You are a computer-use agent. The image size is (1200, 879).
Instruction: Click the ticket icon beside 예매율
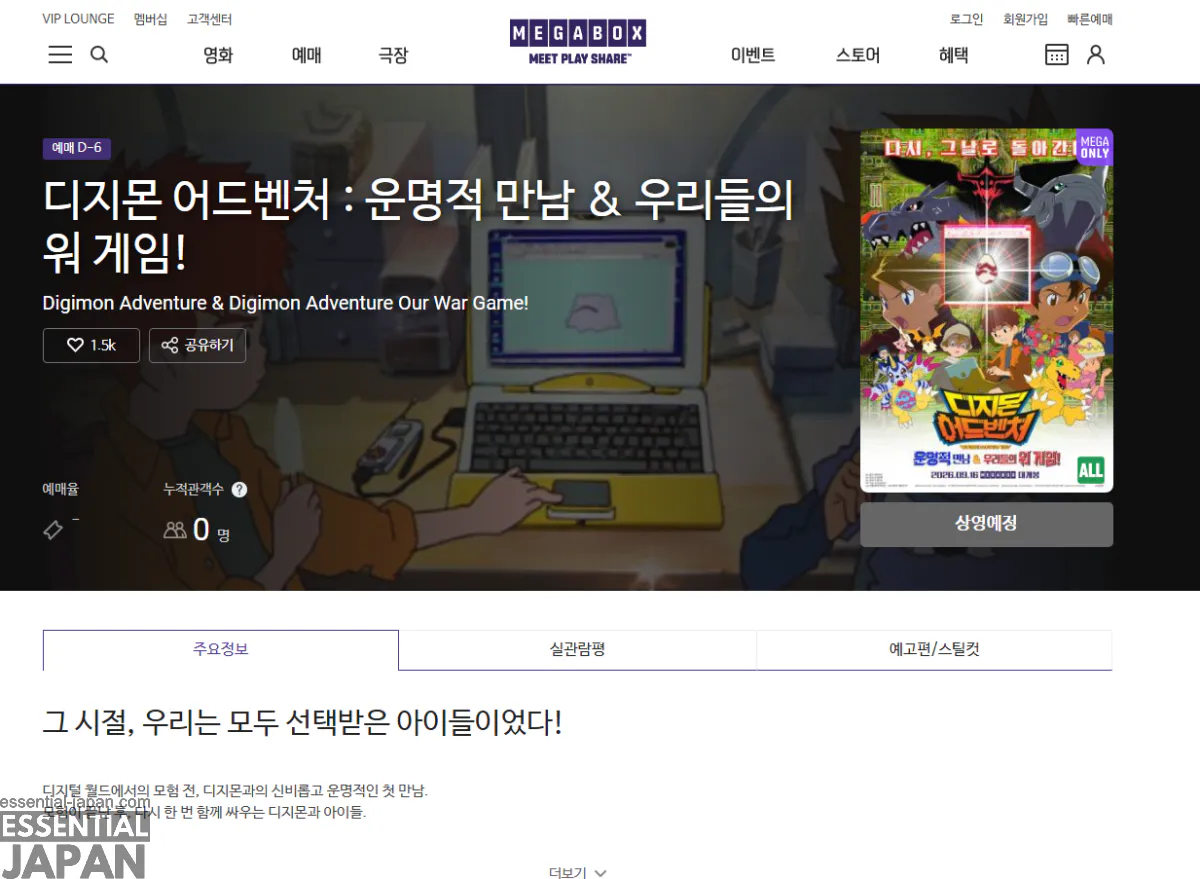(53, 530)
